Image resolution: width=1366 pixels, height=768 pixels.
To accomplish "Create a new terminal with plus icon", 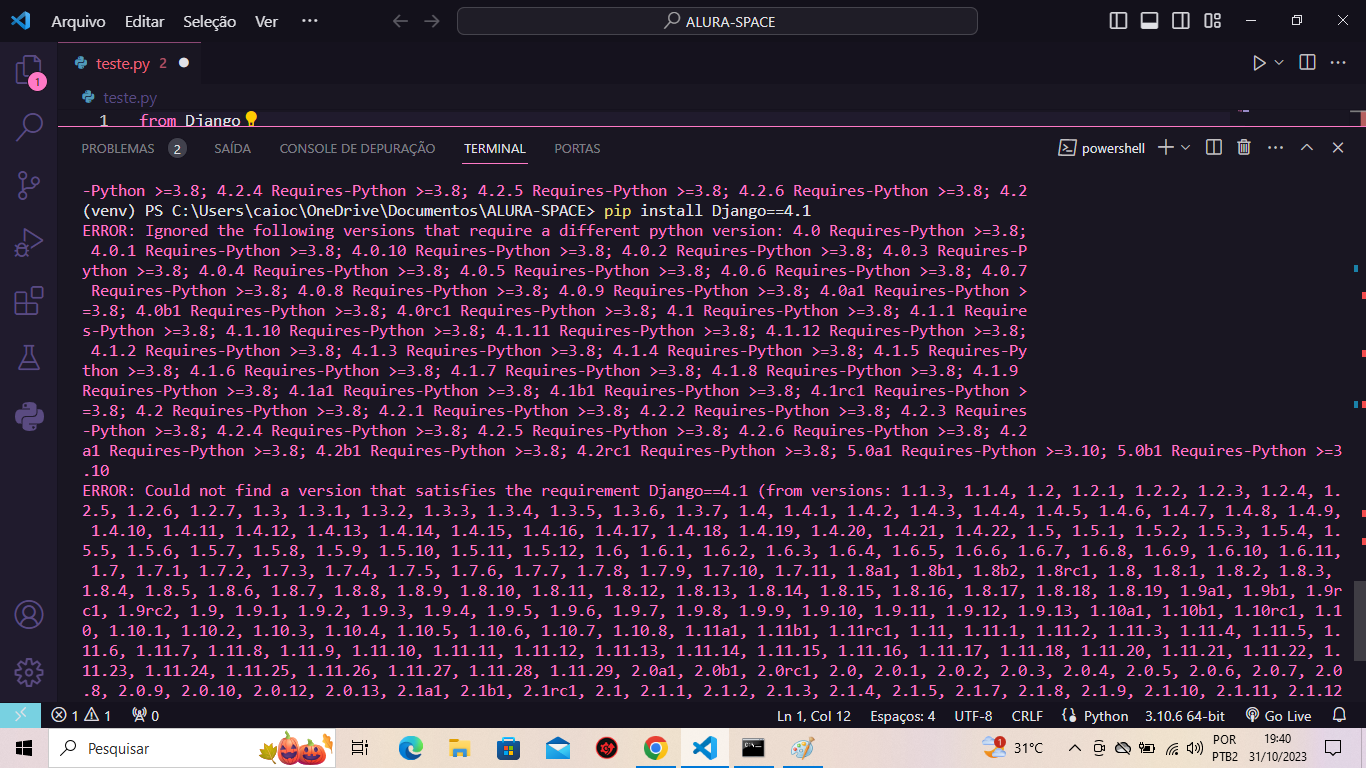I will click(x=1165, y=147).
